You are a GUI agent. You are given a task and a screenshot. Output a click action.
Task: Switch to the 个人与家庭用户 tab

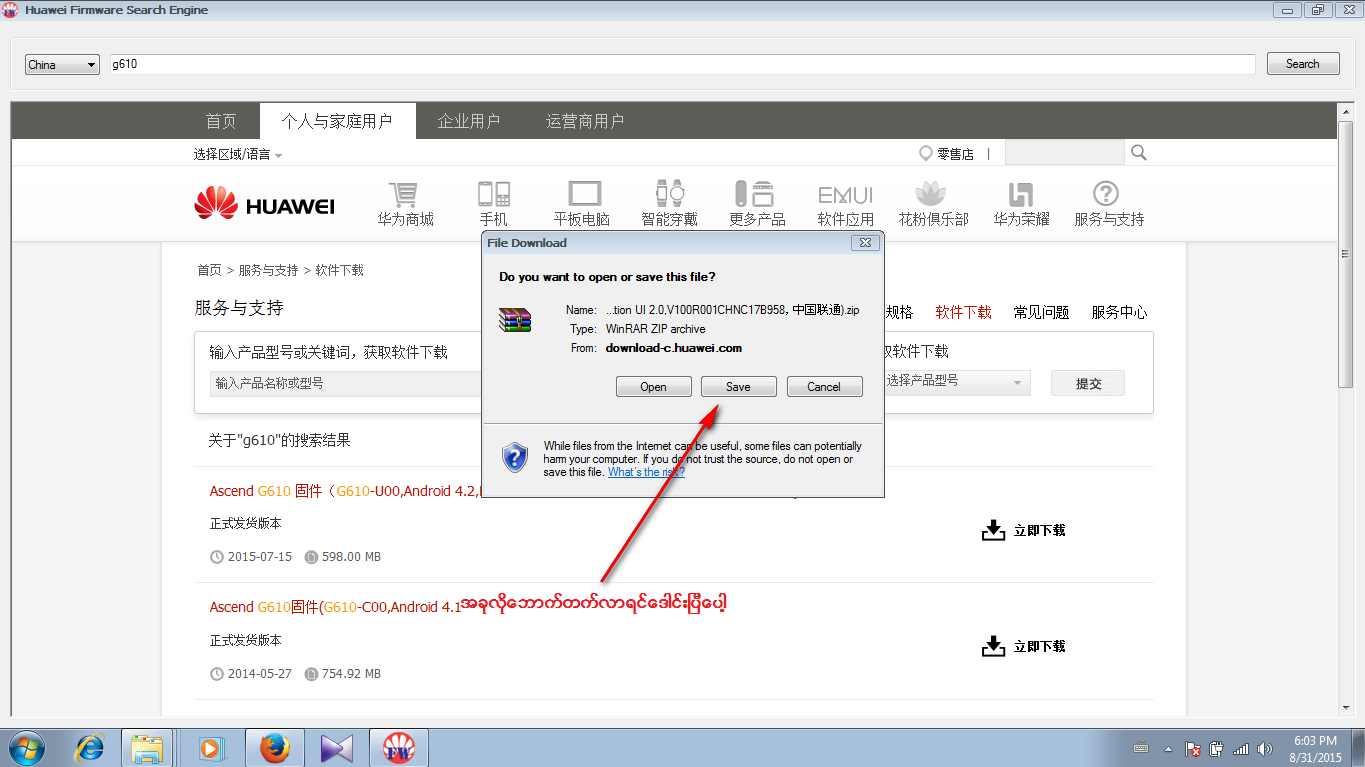(337, 121)
